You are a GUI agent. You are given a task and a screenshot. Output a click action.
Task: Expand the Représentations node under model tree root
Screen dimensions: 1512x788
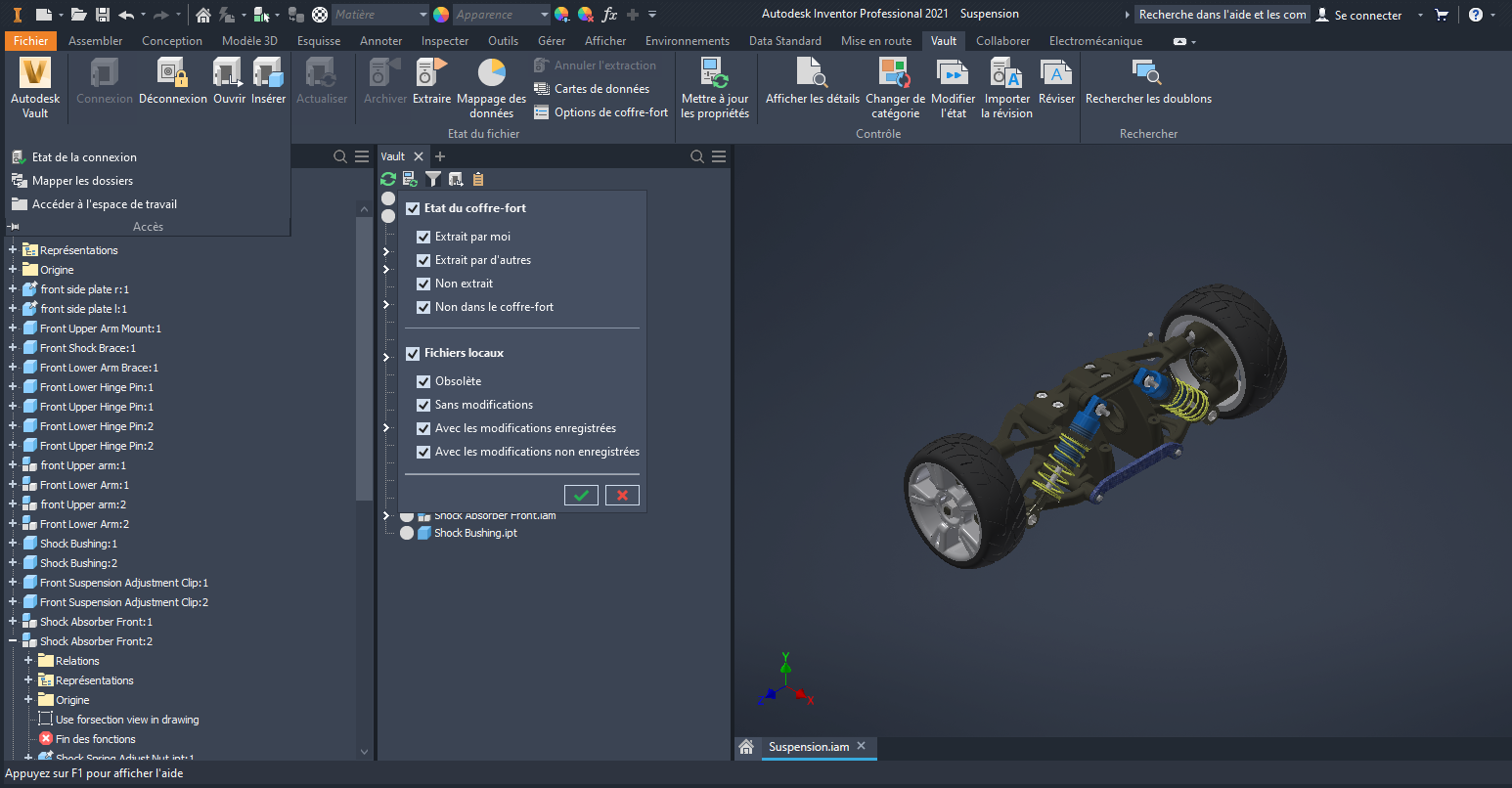(13, 250)
